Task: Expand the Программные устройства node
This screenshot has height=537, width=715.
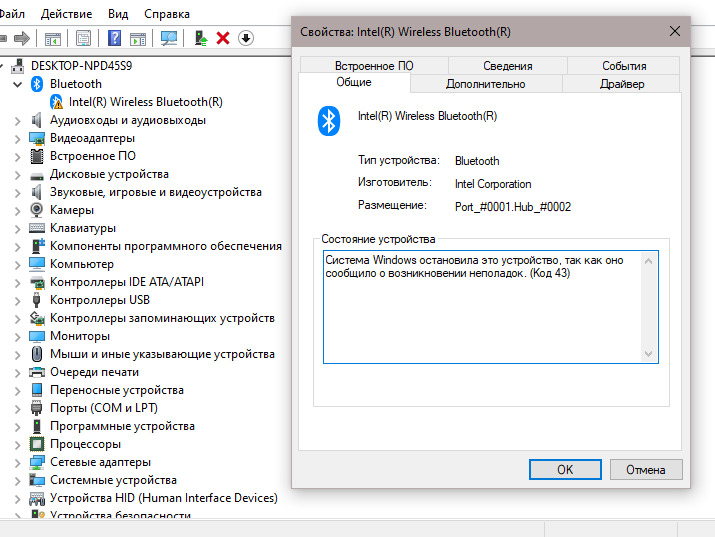Action: pos(18,427)
